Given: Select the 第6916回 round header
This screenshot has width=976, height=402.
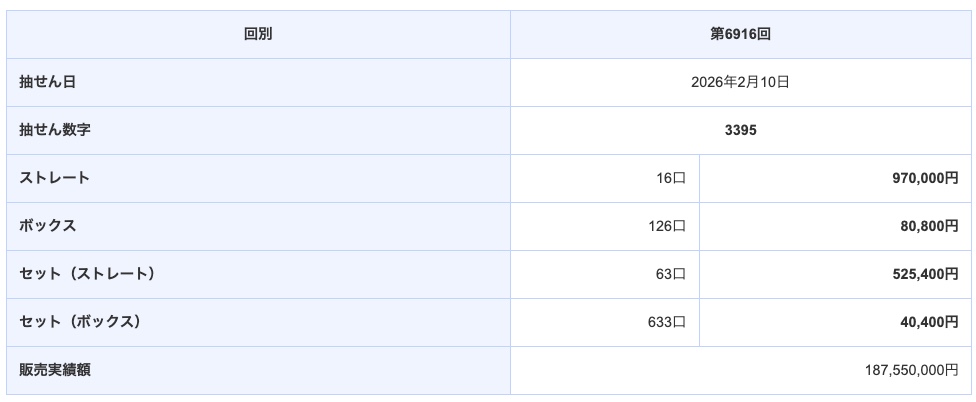Looking at the screenshot, I should 740,34.
